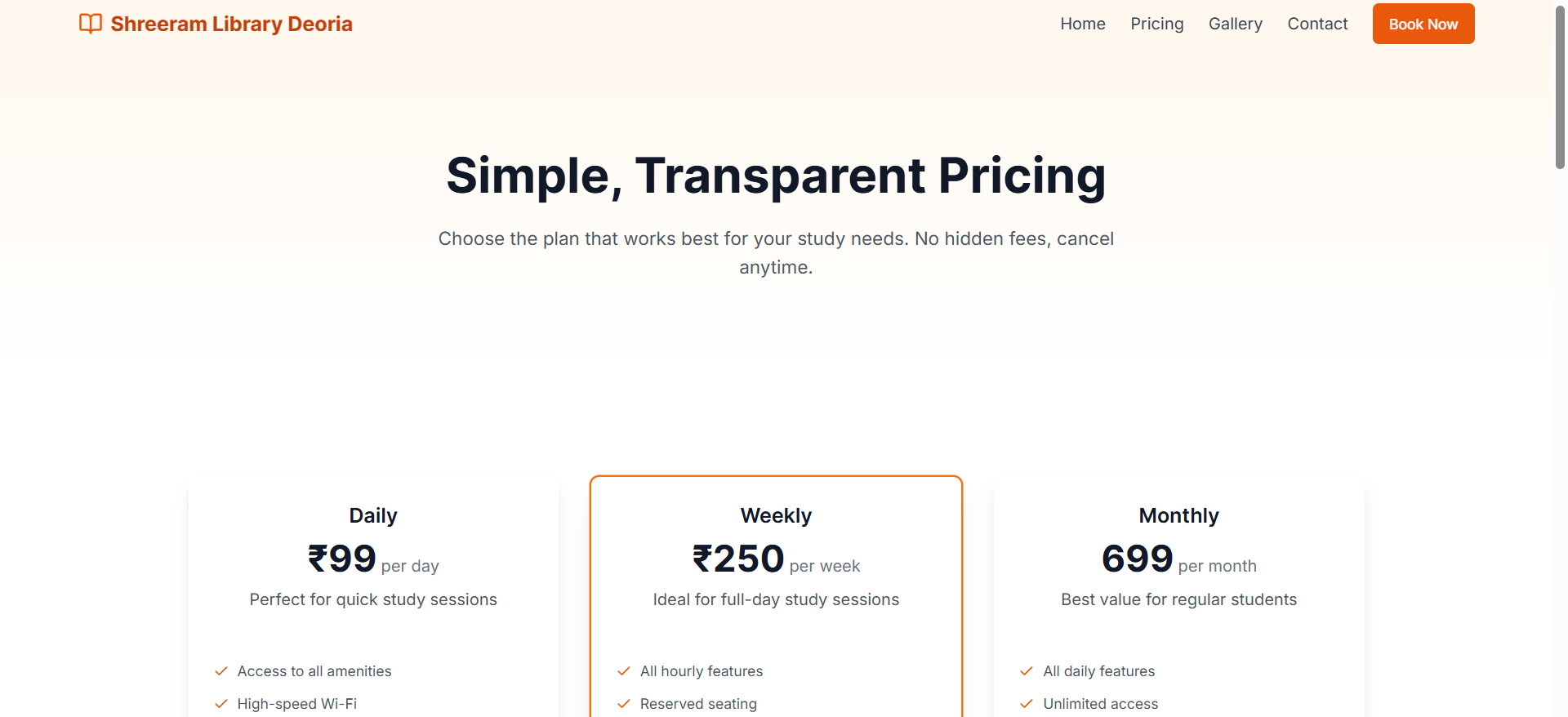This screenshot has height=717, width=1568.
Task: Go to the Pricing navigation link
Action: point(1157,24)
